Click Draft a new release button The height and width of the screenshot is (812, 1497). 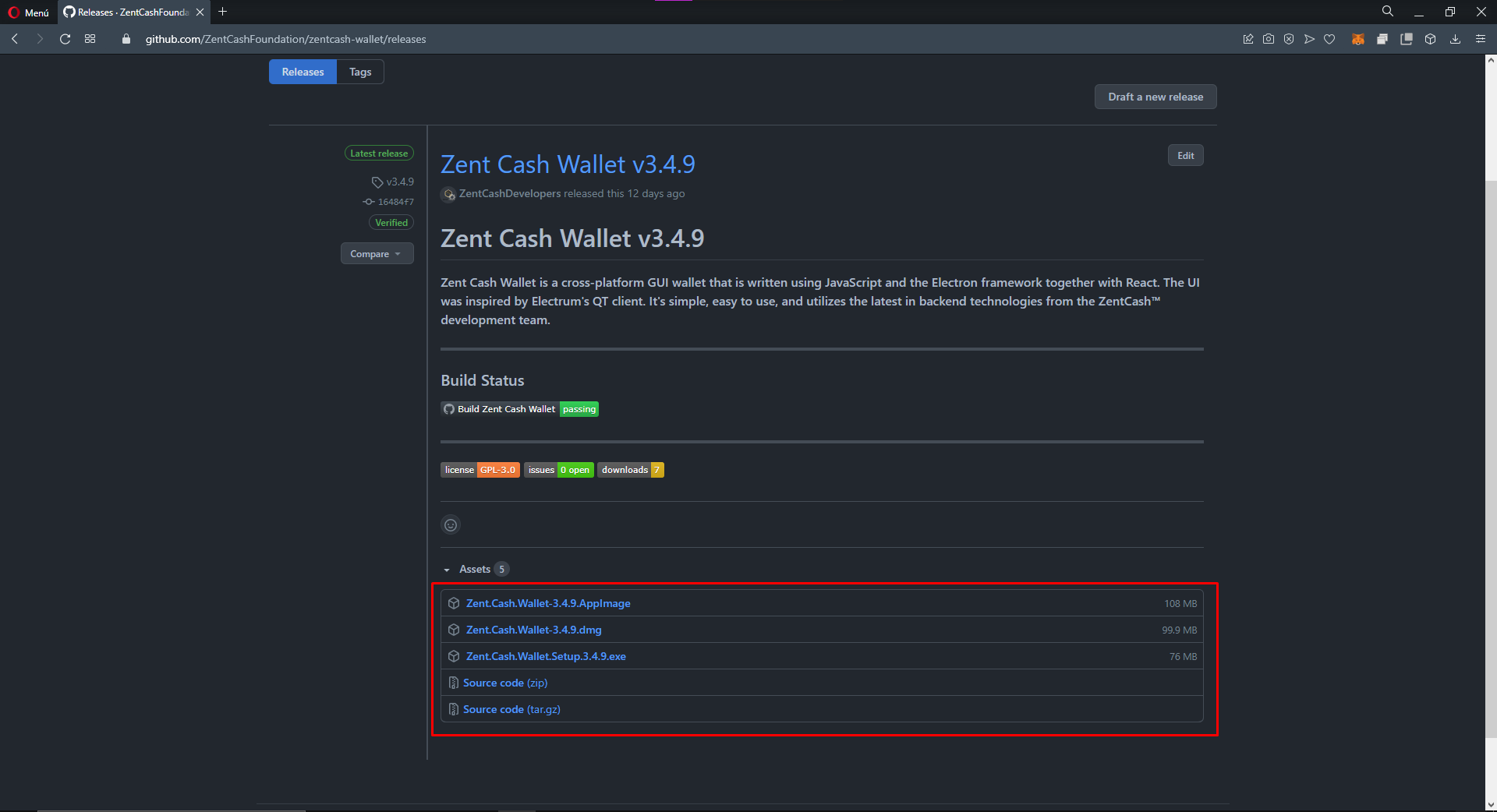[1155, 97]
